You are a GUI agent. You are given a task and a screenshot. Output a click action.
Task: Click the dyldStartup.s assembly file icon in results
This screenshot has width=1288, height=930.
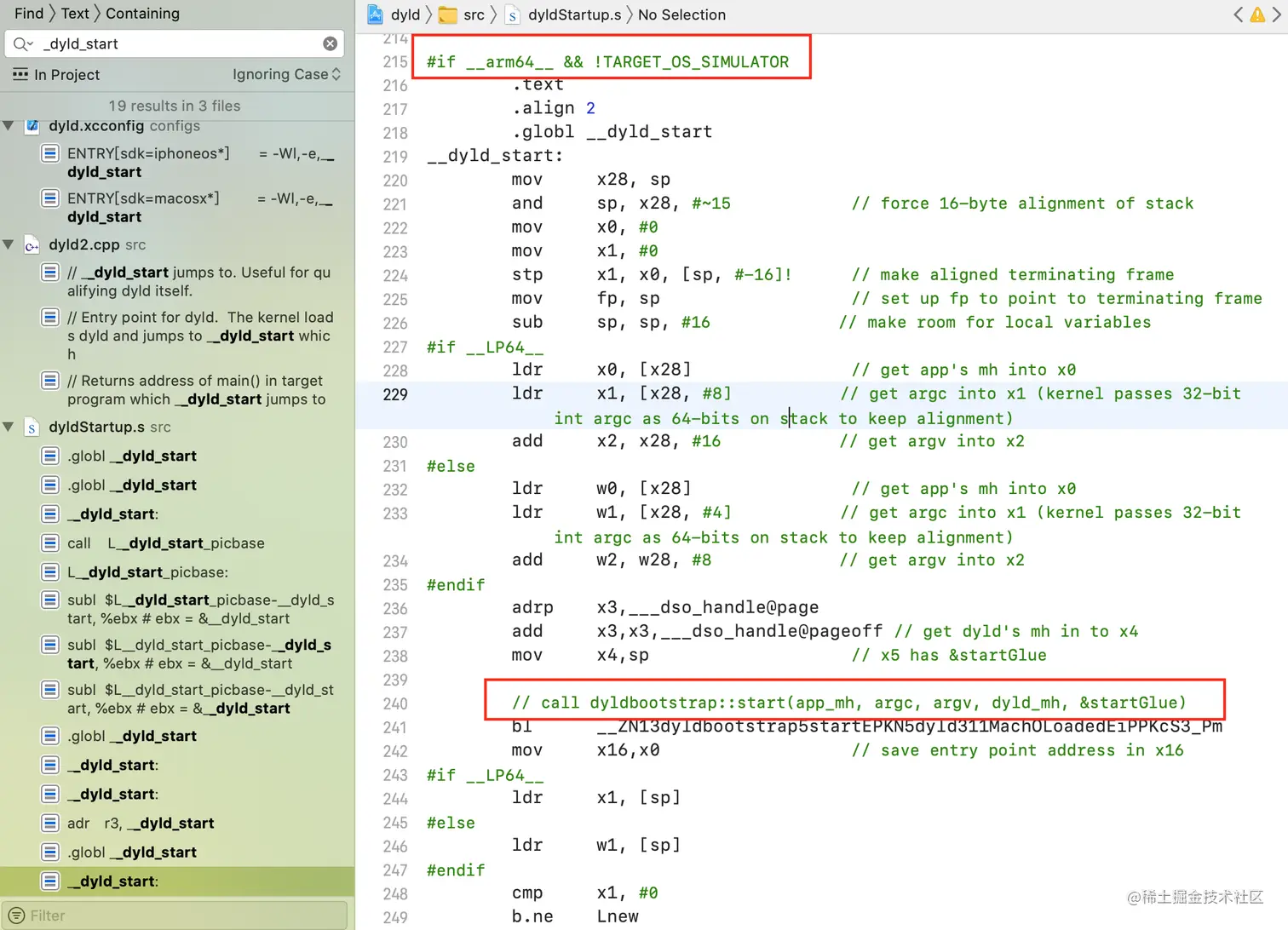pyautogui.click(x=32, y=427)
